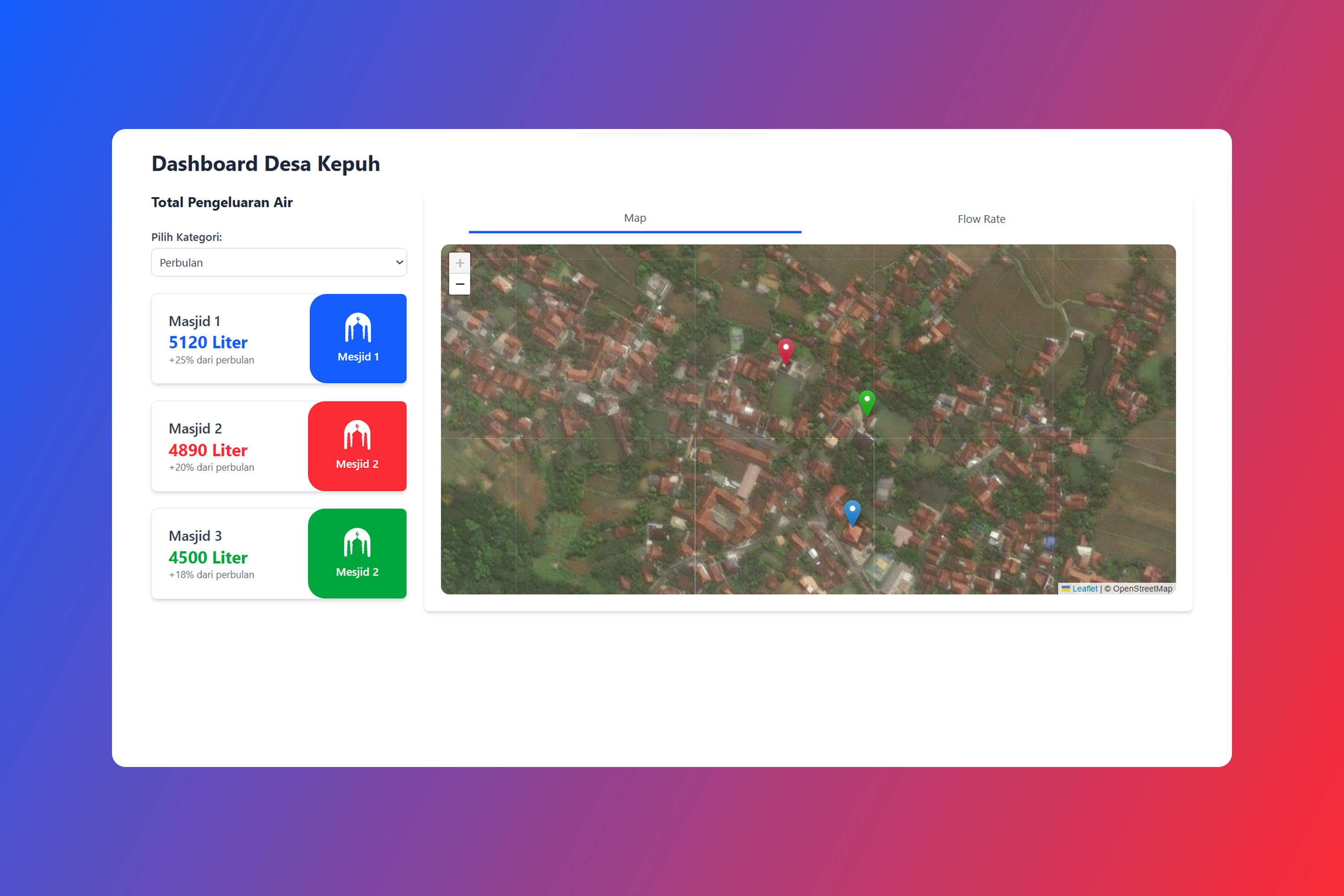Click the Masjid 2 4890 Liter card
The image size is (1344, 896).
[229, 447]
